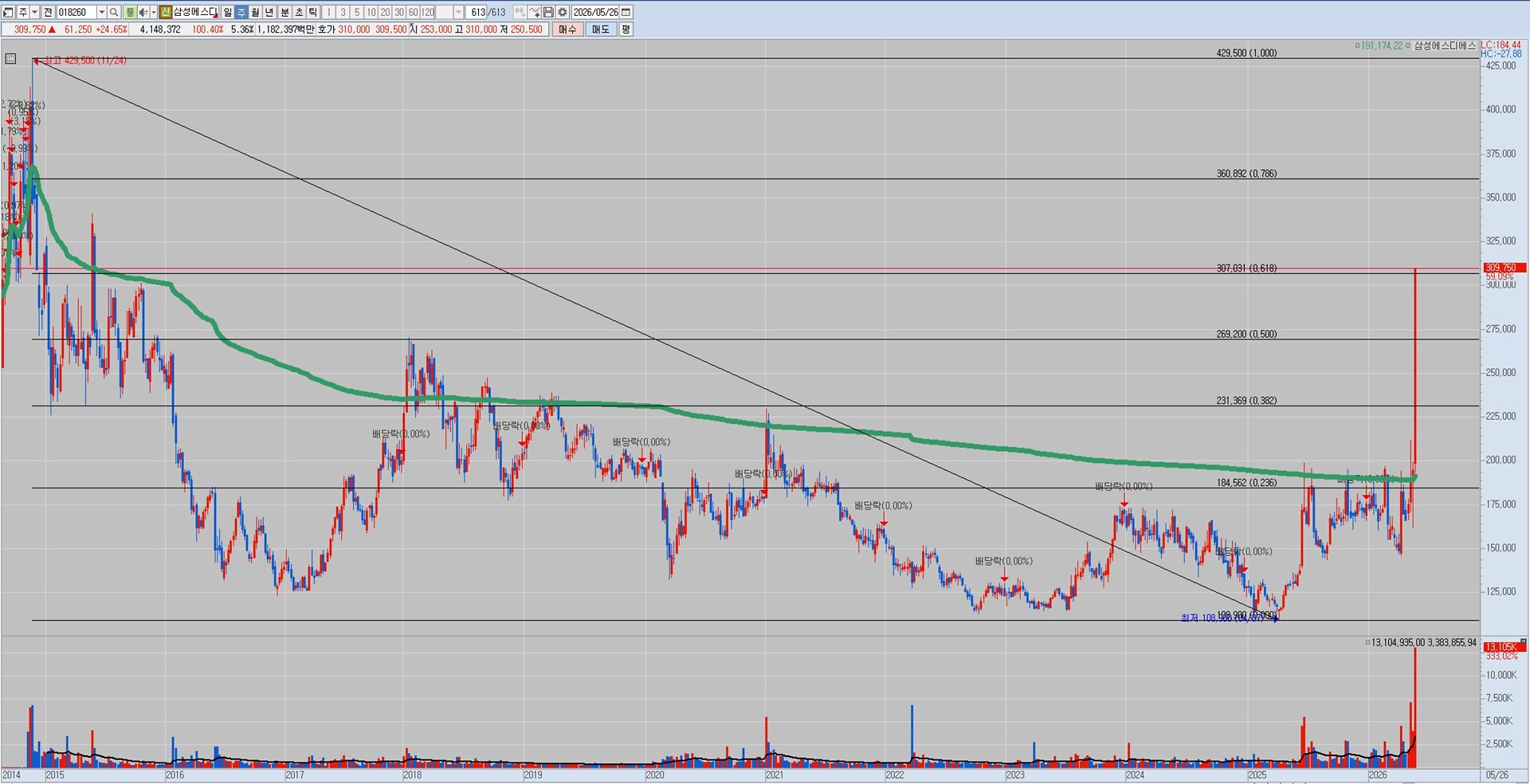Click the 삼성에스디 stock name label
The width and height of the screenshot is (1530, 784).
pos(195,12)
